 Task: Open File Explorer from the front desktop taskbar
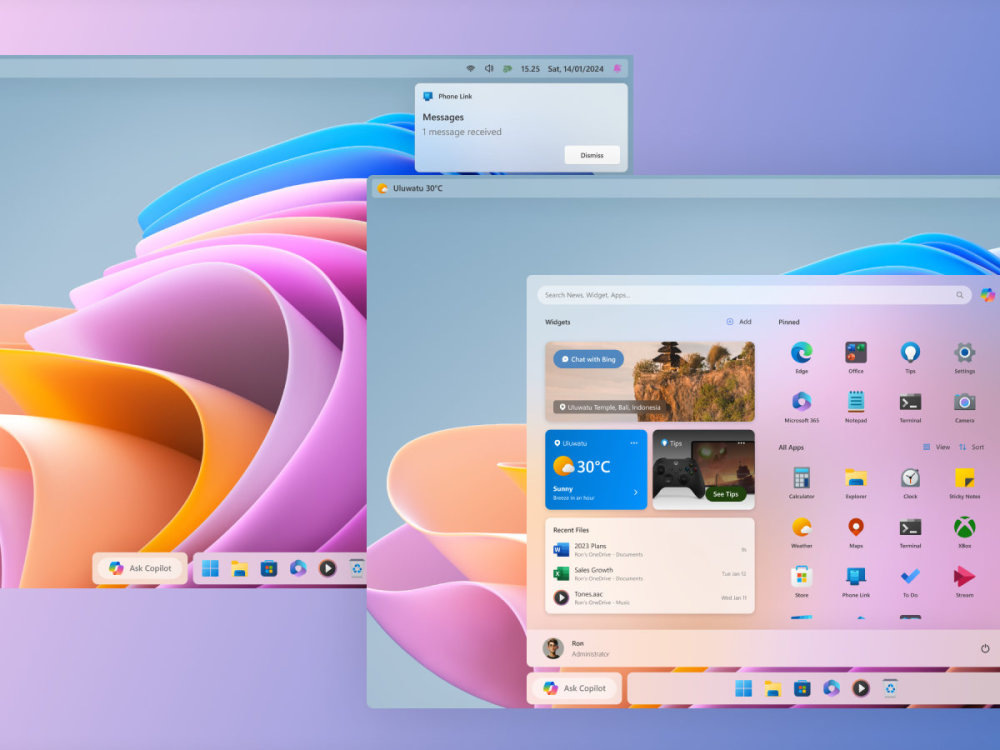tap(773, 689)
